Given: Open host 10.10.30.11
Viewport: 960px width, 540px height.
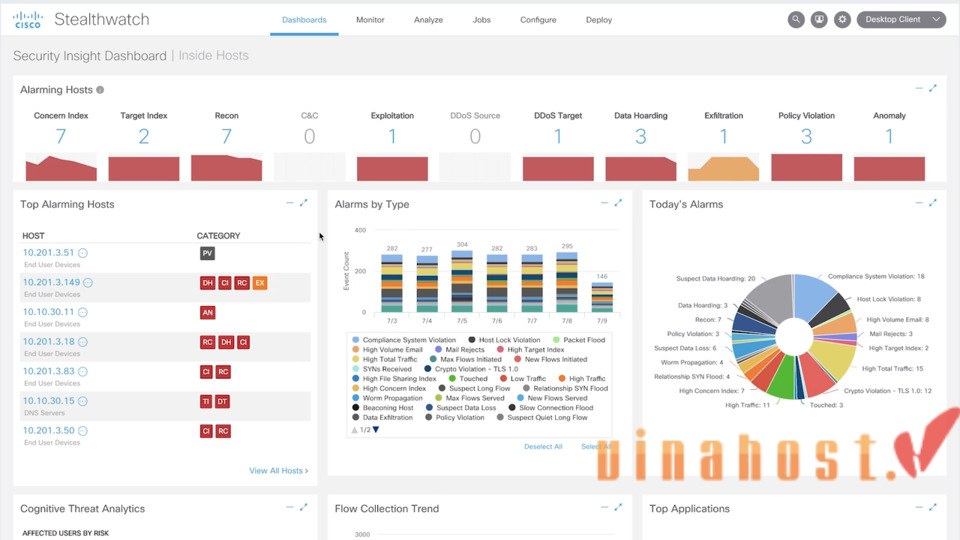Looking at the screenshot, I should [48, 312].
